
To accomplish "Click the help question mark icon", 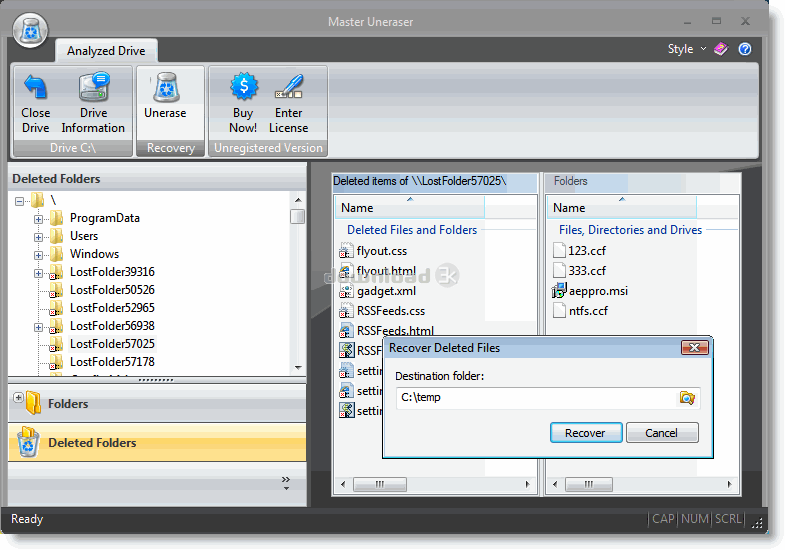I will [745, 49].
